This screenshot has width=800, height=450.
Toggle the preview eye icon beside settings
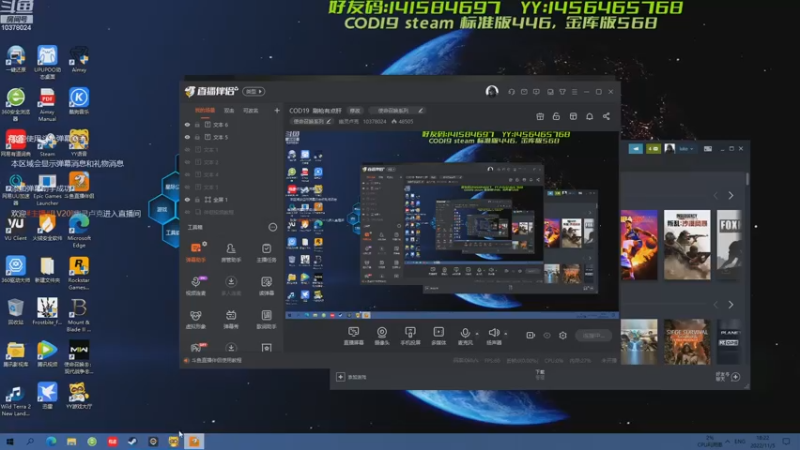(x=546, y=335)
